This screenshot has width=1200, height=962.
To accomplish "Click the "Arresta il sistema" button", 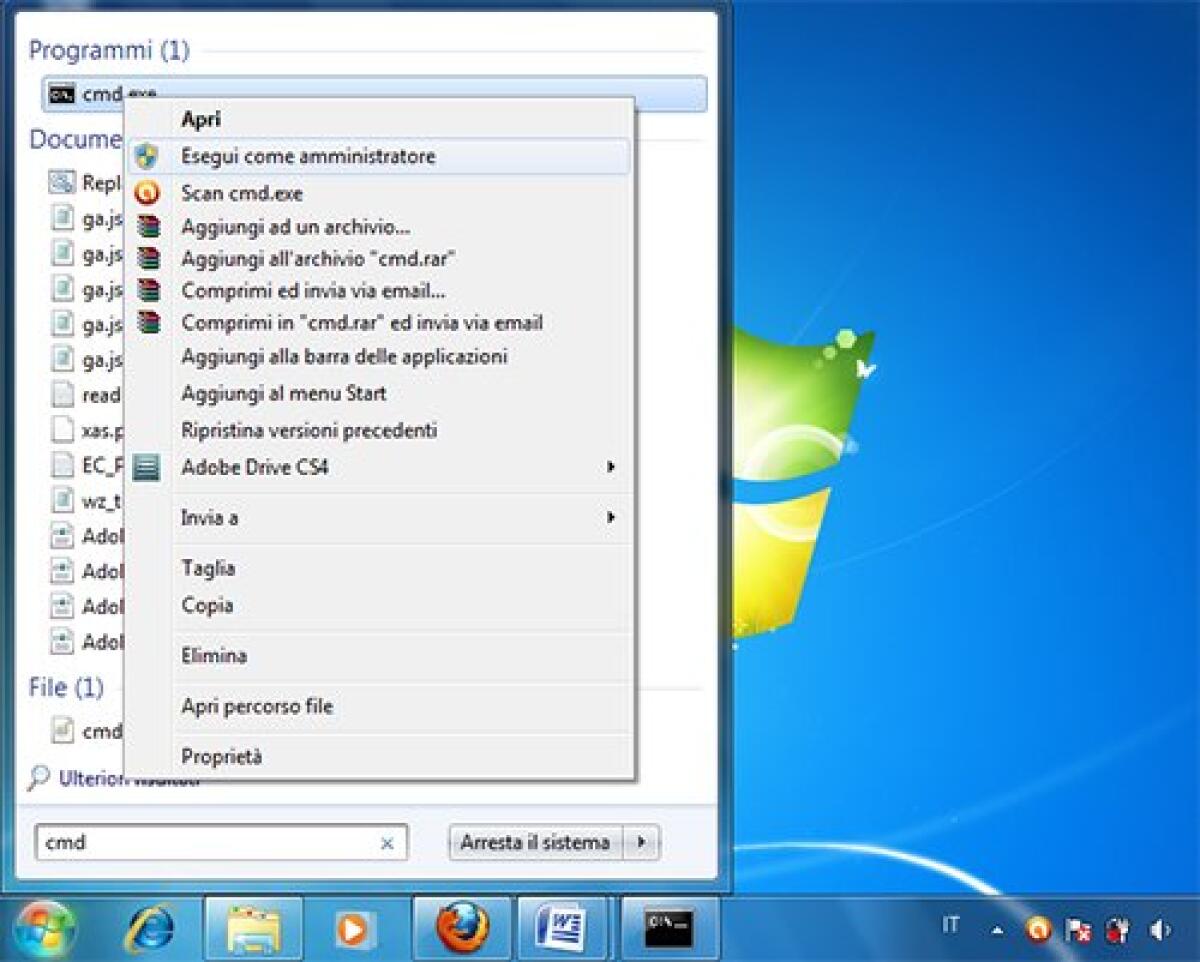I will pos(534,842).
